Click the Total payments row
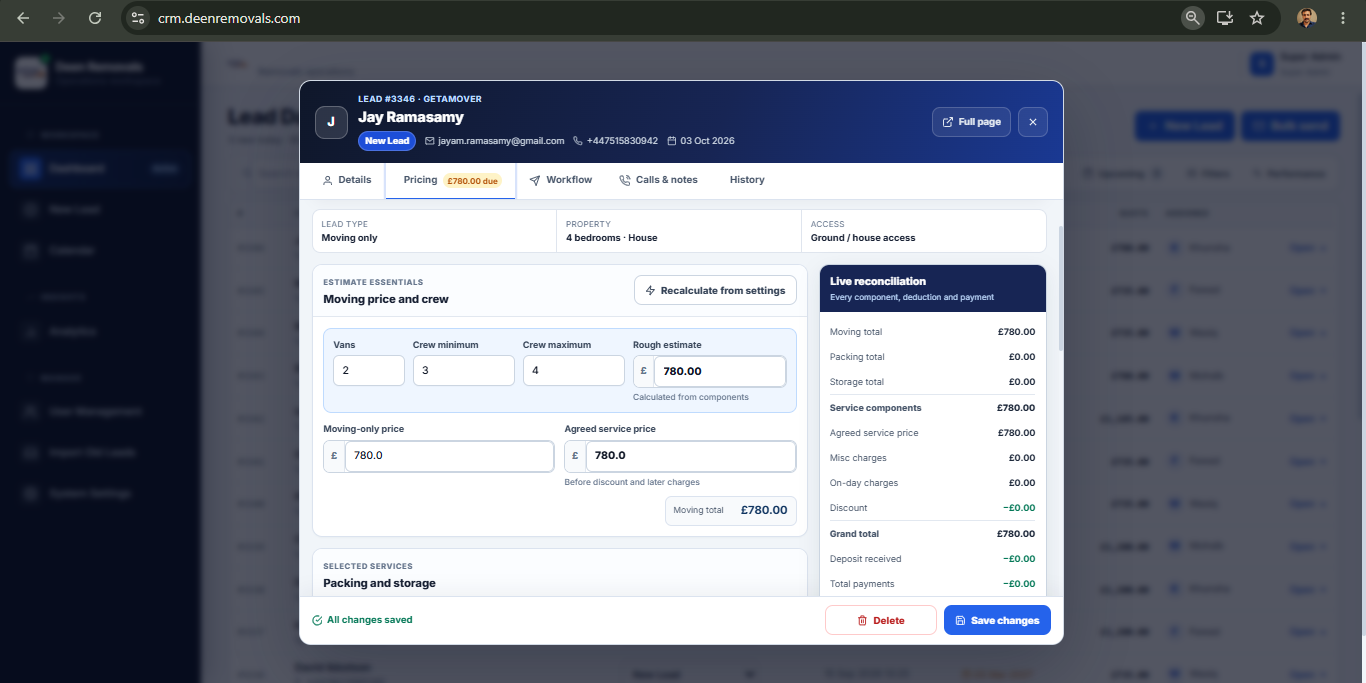 click(x=933, y=584)
